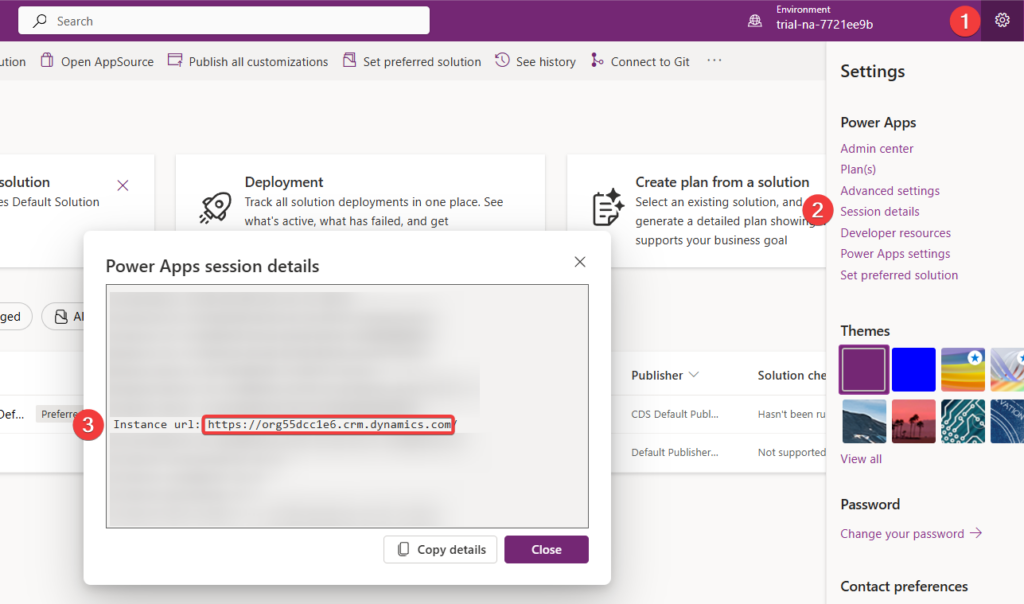This screenshot has width=1024, height=604.
Task: Open Developer resources link
Action: point(895,233)
